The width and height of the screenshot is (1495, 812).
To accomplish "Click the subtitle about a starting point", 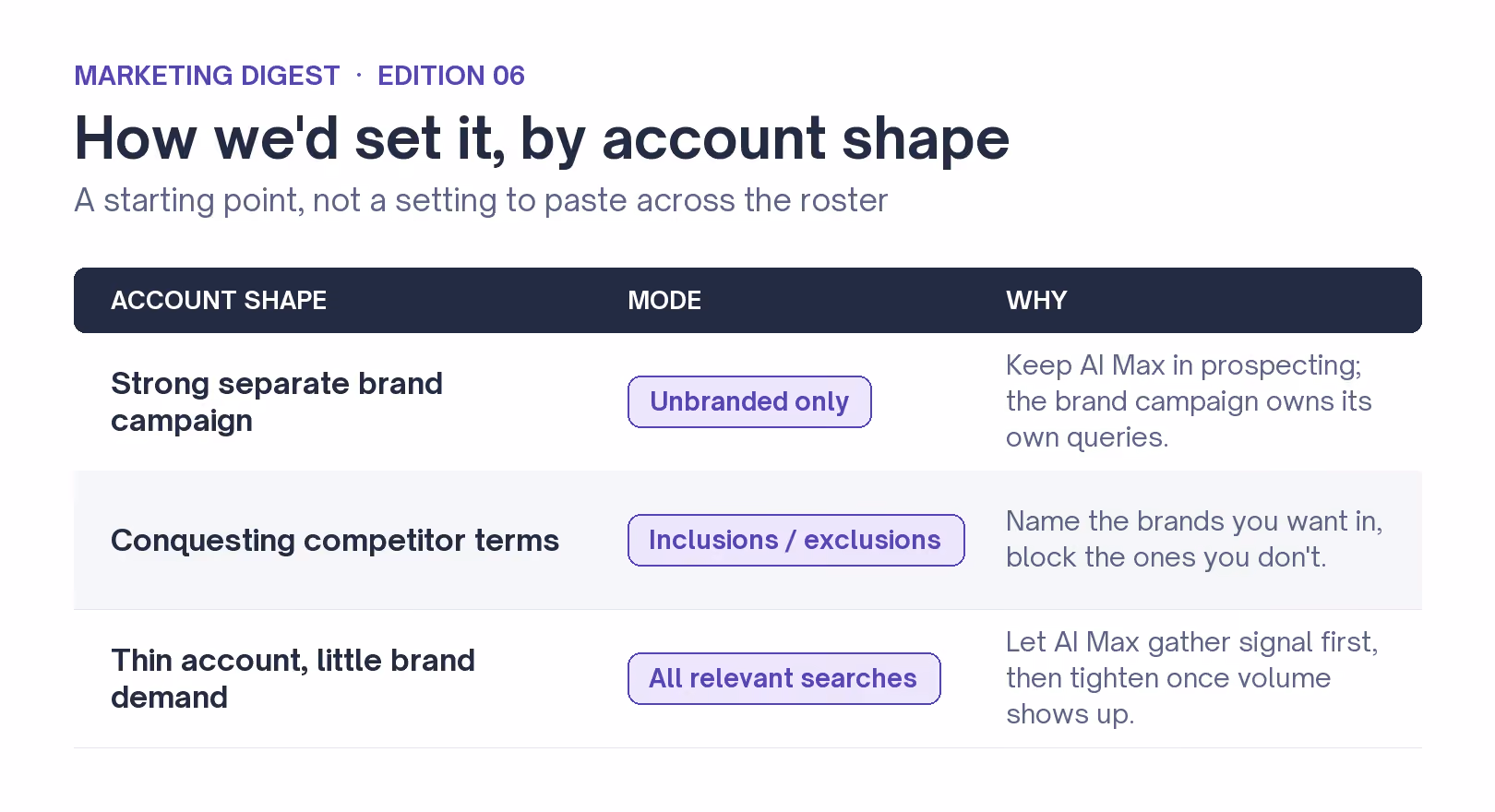I will coord(481,200).
